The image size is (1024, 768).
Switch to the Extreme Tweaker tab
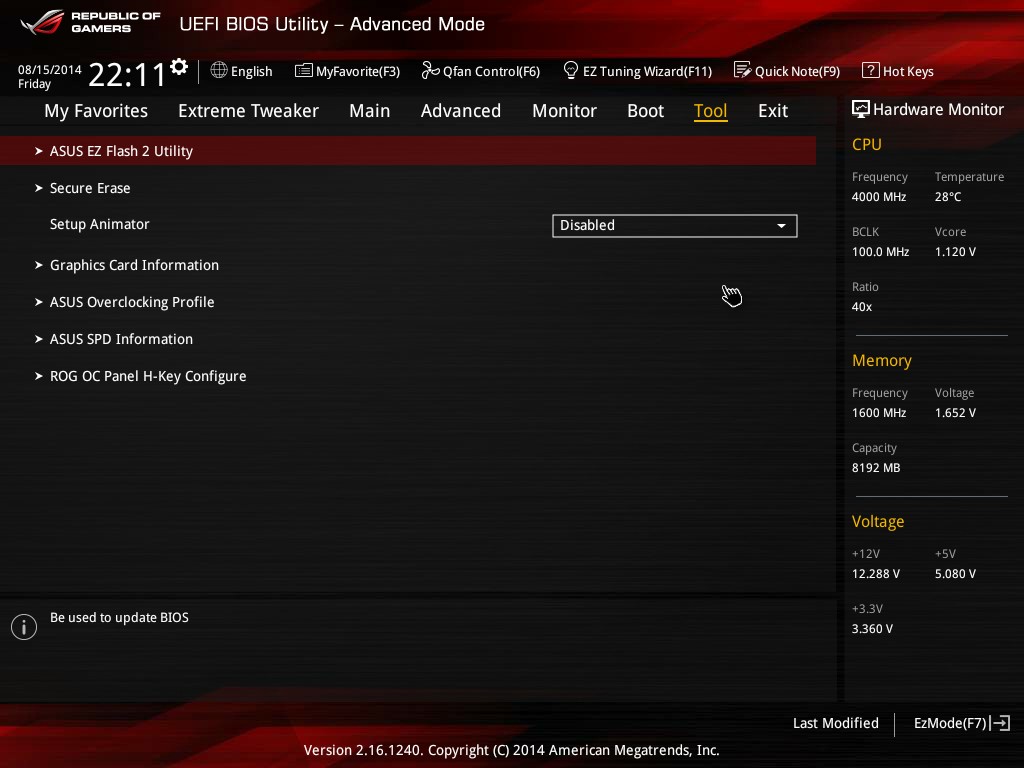(x=248, y=111)
